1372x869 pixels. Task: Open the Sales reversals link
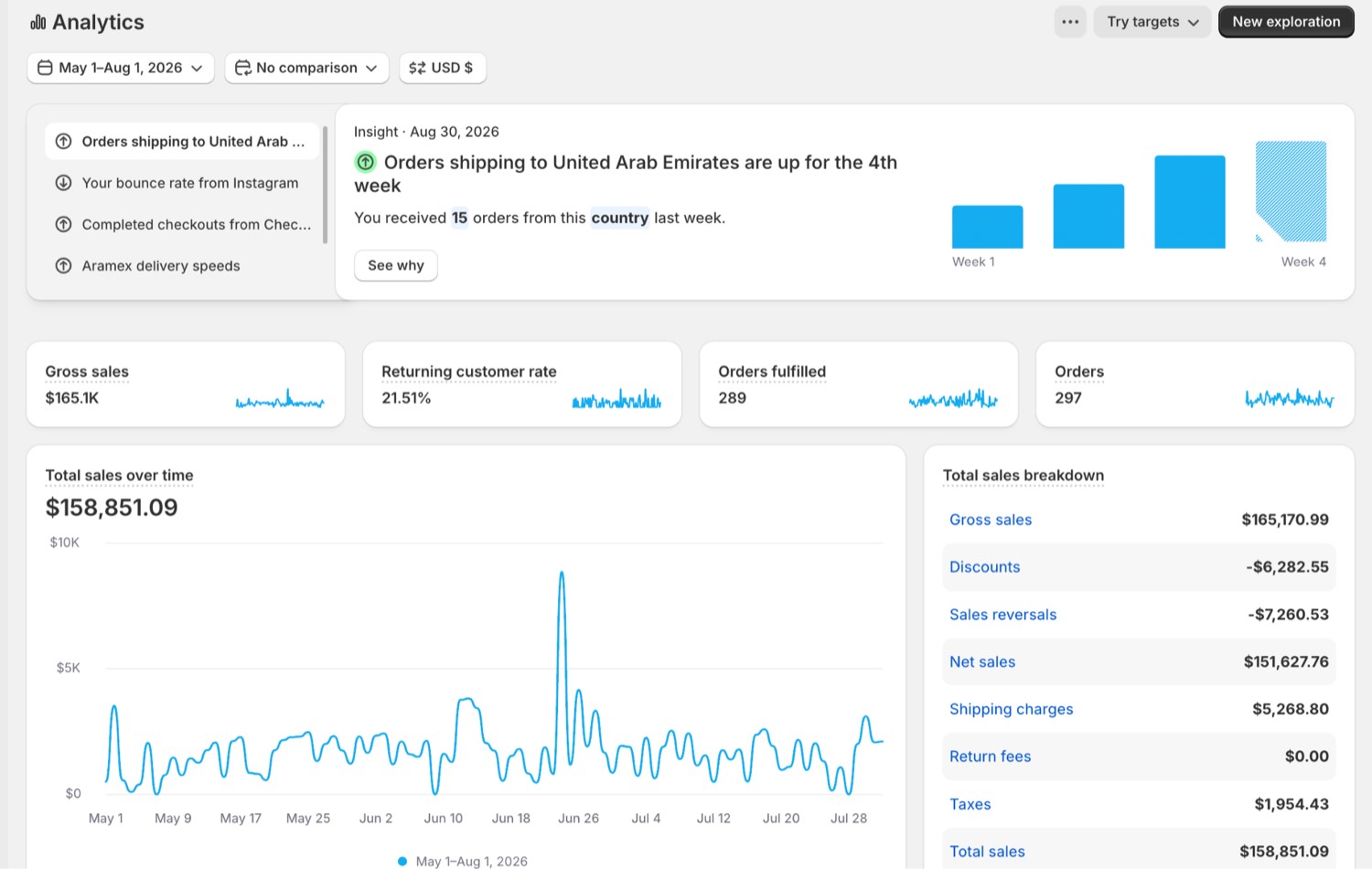point(1002,615)
